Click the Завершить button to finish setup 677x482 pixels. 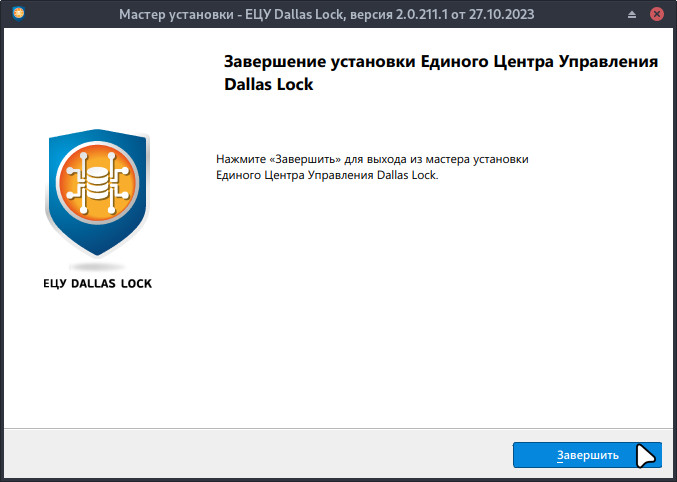587,455
